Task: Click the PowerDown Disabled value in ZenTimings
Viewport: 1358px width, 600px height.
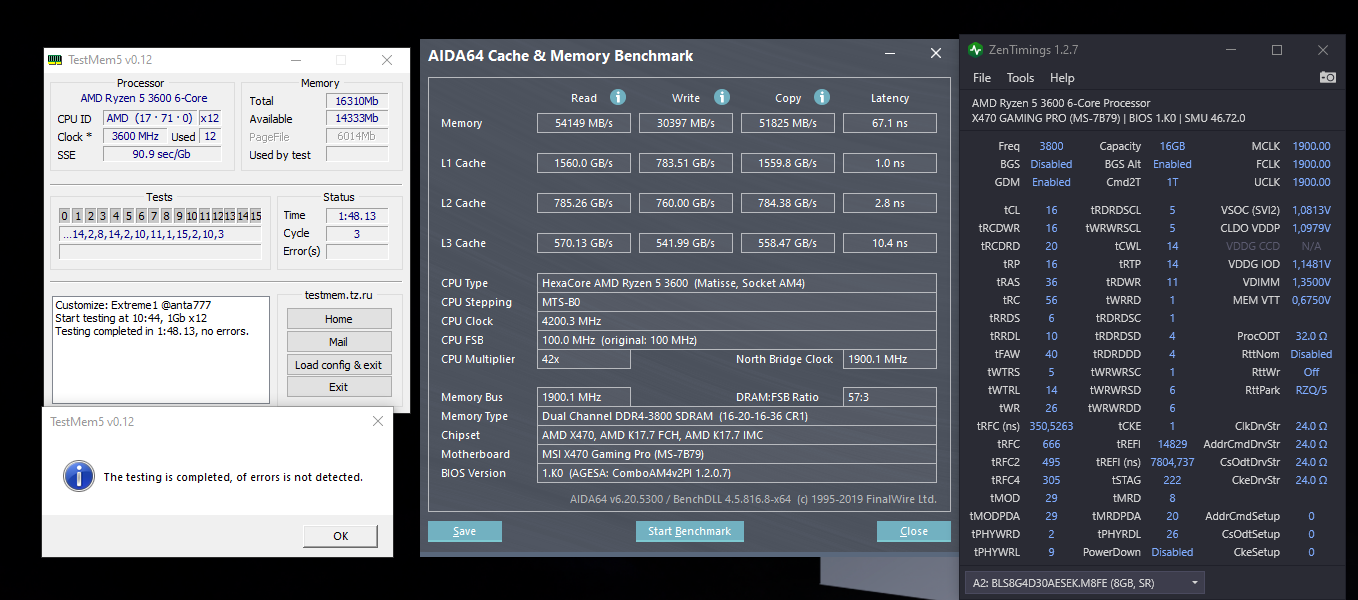Action: tap(1172, 552)
